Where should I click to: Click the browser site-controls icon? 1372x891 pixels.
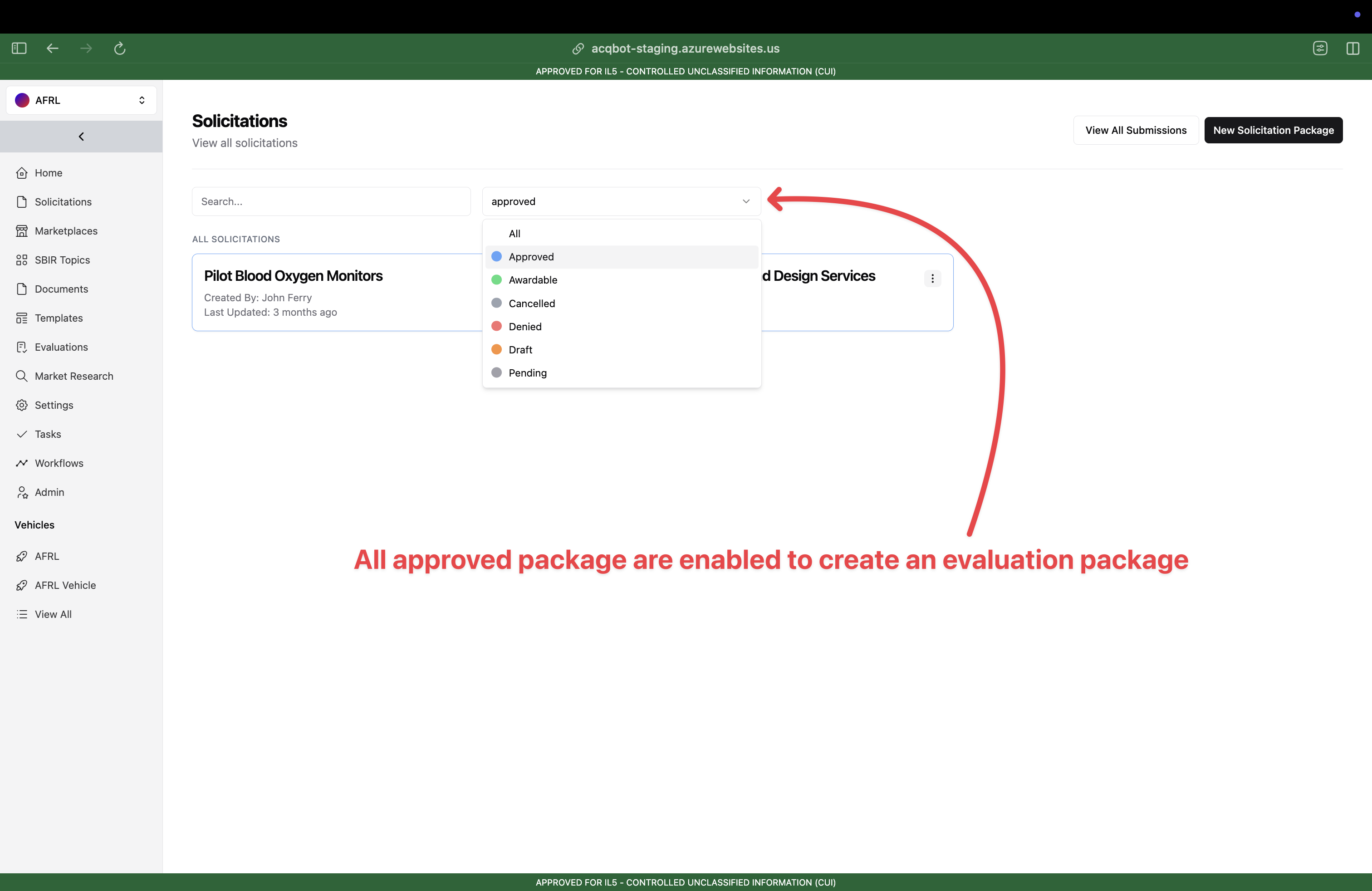click(1320, 49)
